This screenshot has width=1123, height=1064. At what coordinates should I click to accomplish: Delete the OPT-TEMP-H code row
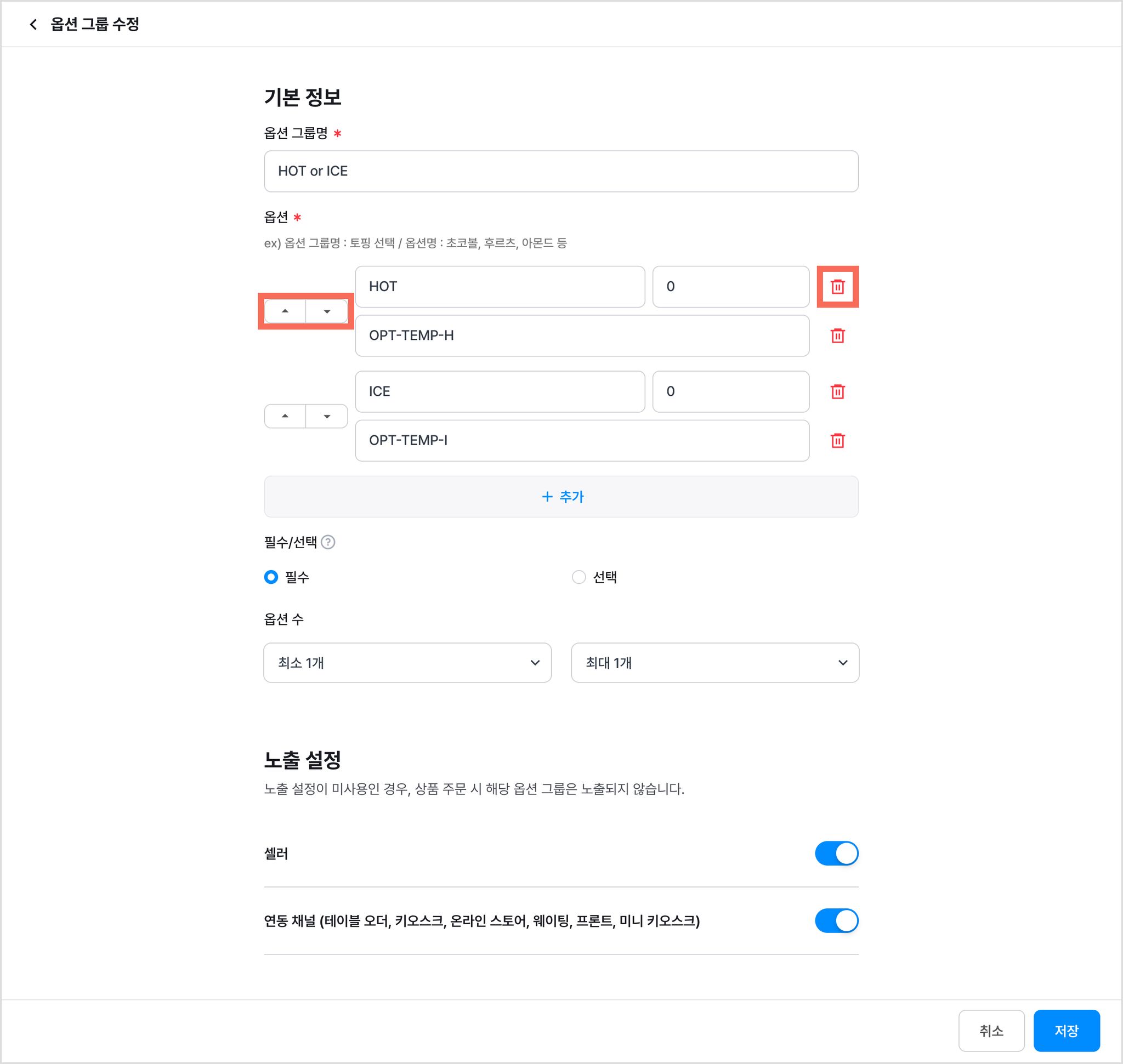837,336
